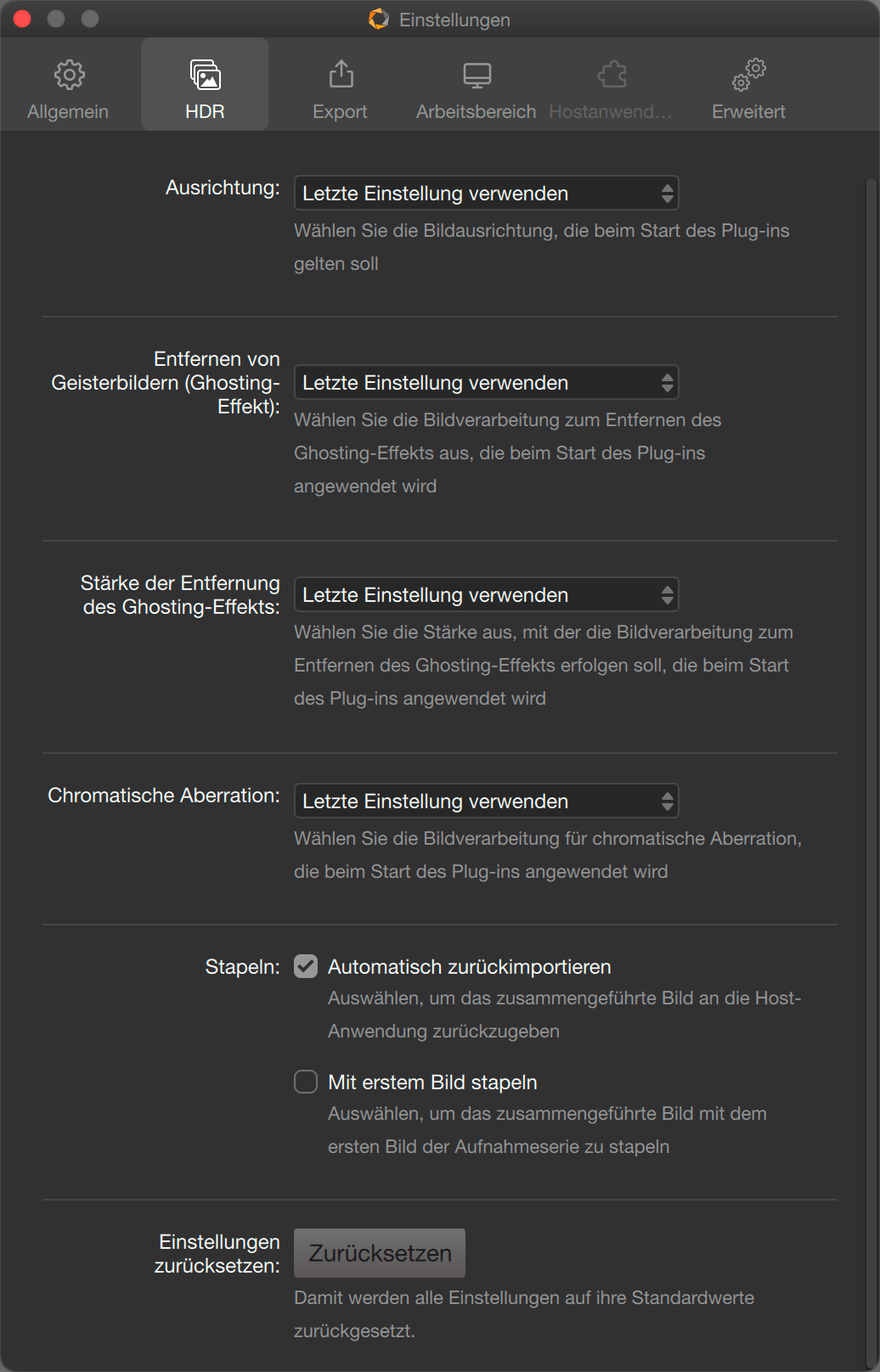Click the Zurücksetzen button
880x1372 pixels.
pos(380,1253)
